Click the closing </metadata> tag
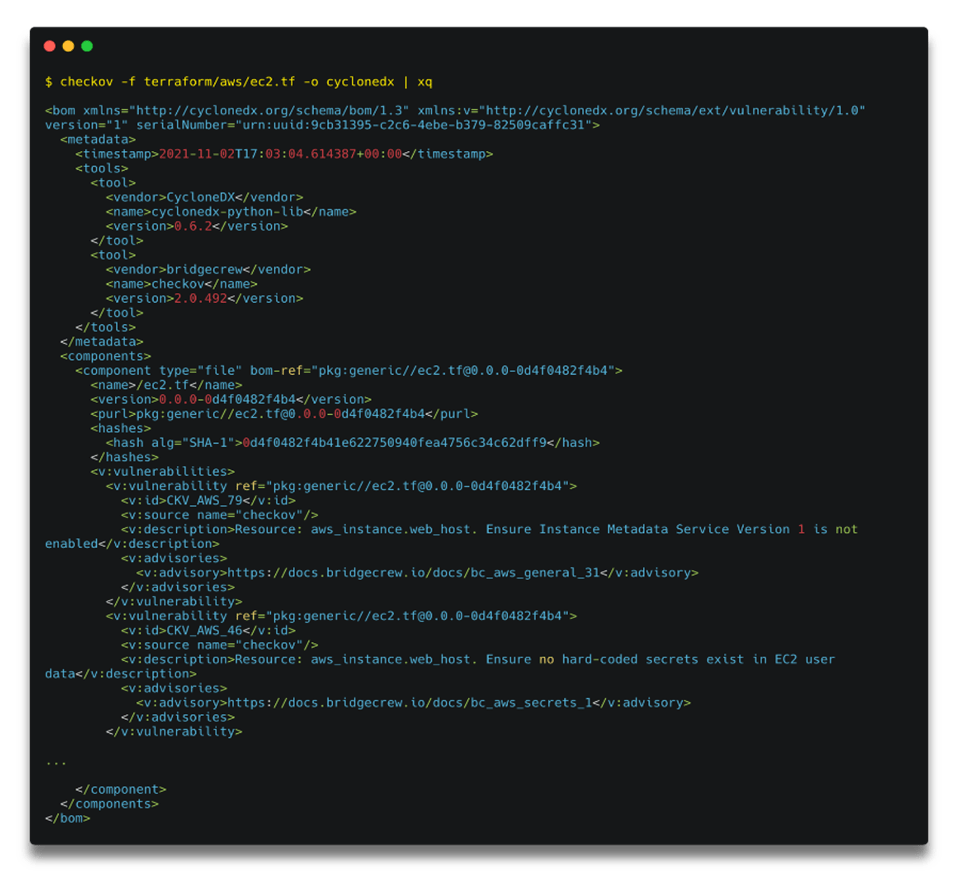 coord(102,342)
